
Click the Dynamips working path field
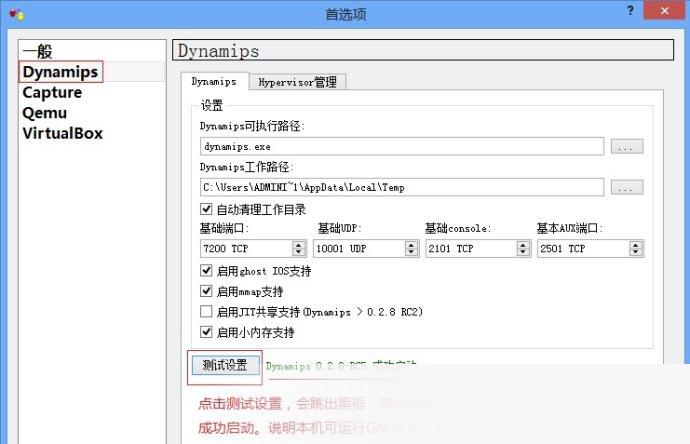coord(402,187)
